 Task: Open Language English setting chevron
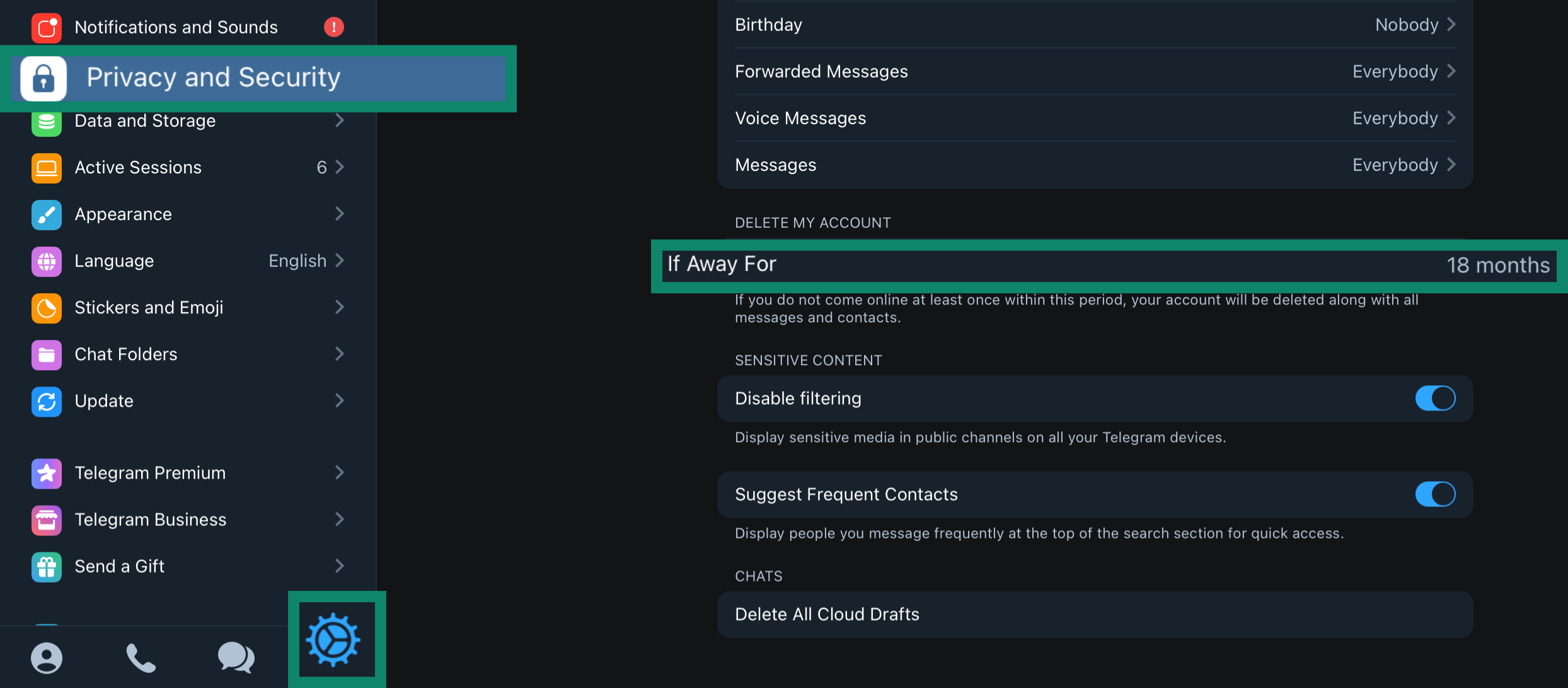coord(340,260)
